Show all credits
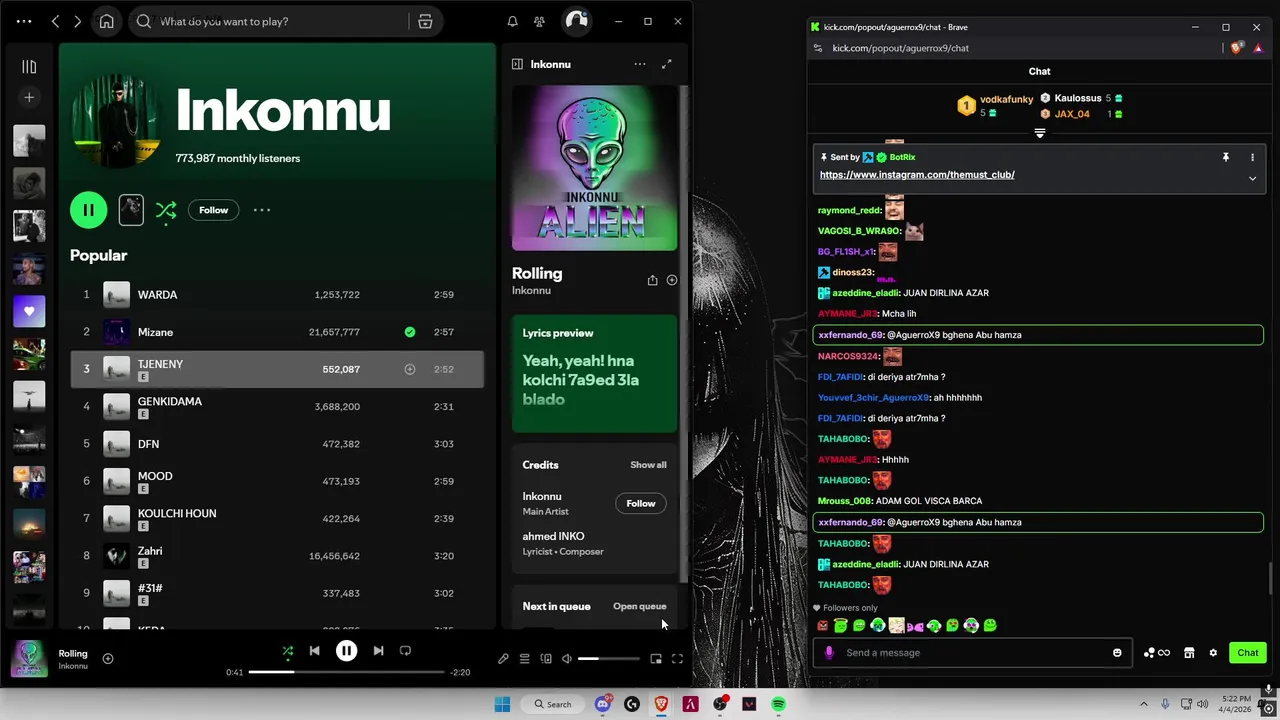The height and width of the screenshot is (720, 1280). tap(648, 465)
